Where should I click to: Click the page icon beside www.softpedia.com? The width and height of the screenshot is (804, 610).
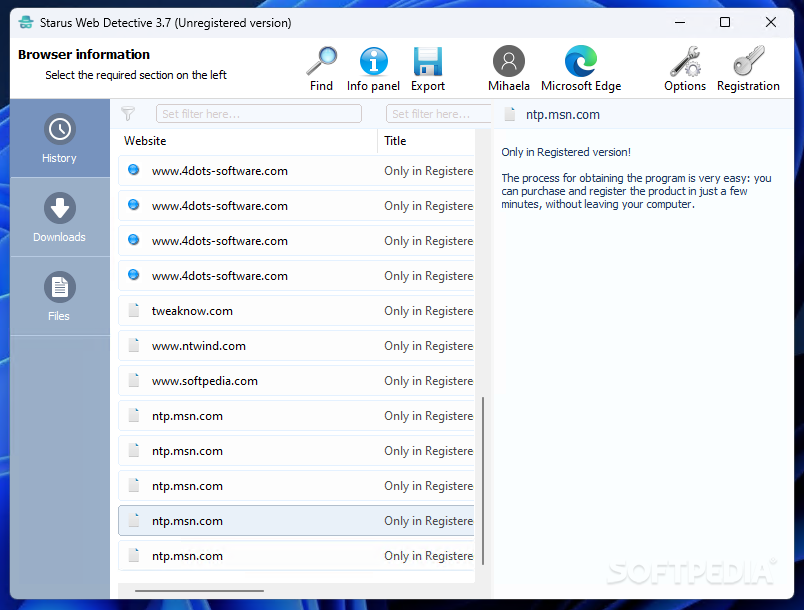(x=134, y=380)
